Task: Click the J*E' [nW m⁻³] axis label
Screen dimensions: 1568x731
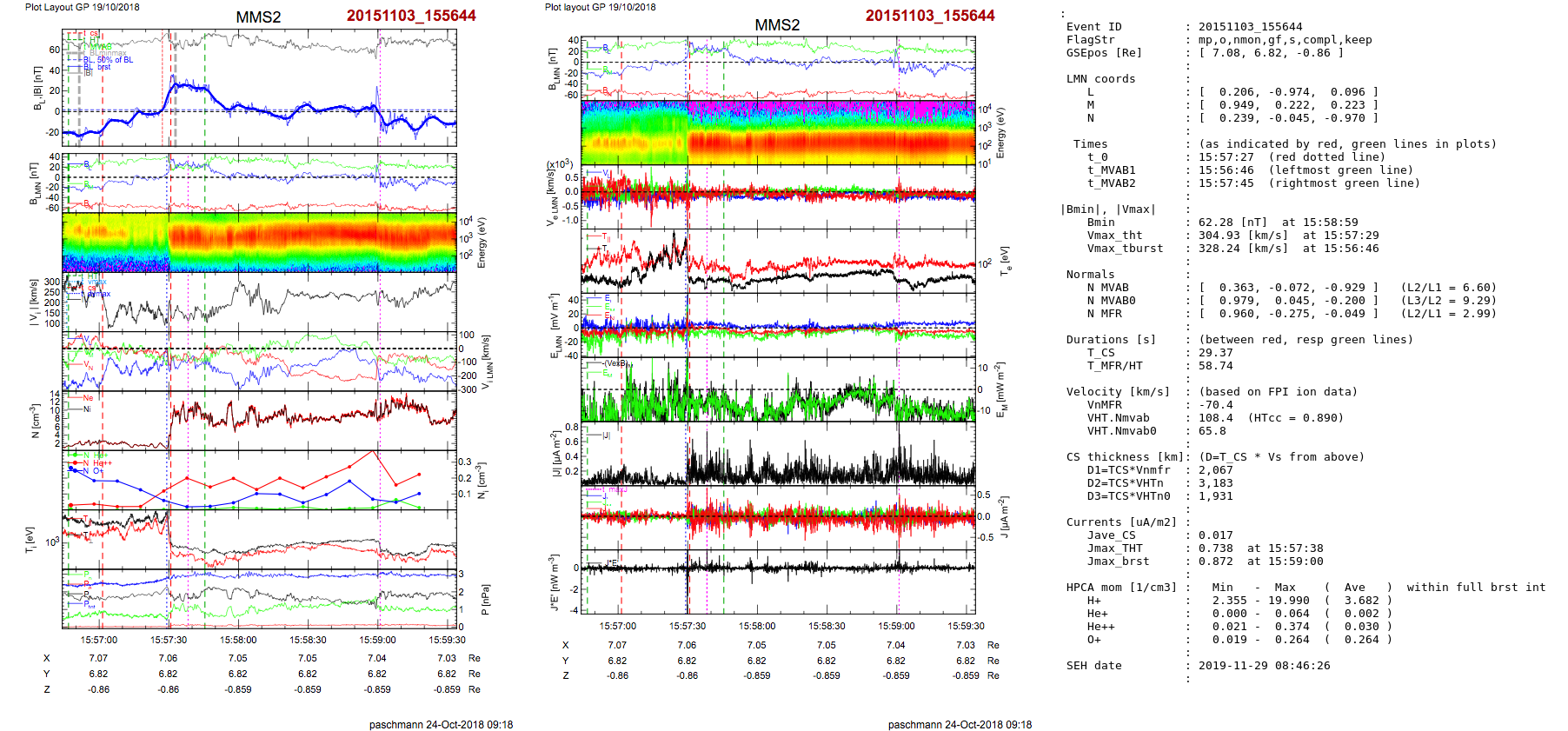Action: point(553,582)
